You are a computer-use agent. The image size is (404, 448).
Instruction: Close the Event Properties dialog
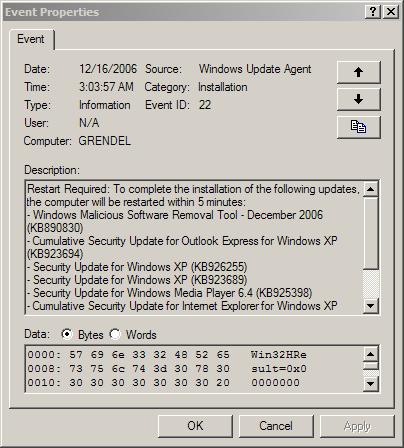tap(391, 12)
